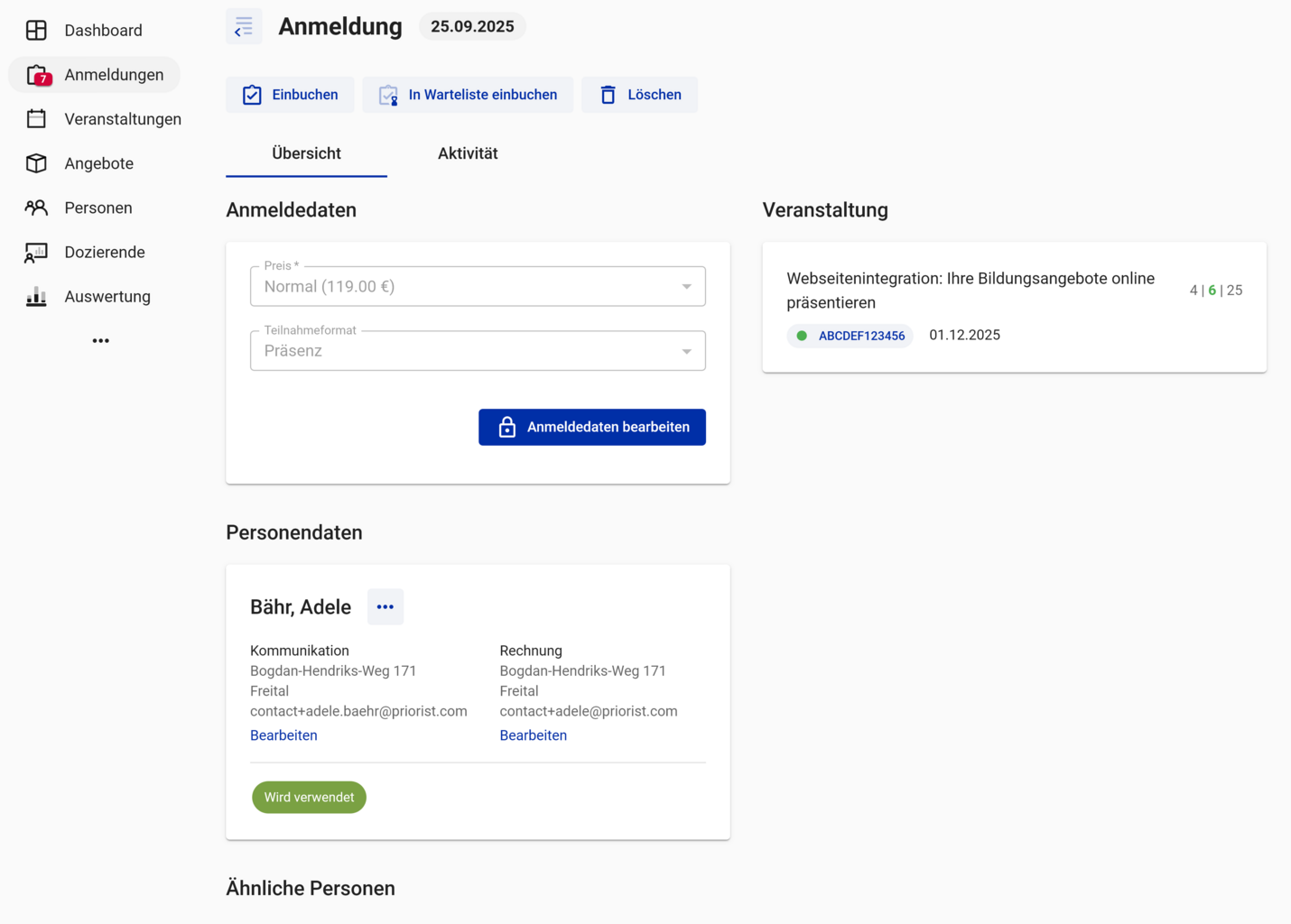Show more sidebar items with ellipsis

coord(100,341)
